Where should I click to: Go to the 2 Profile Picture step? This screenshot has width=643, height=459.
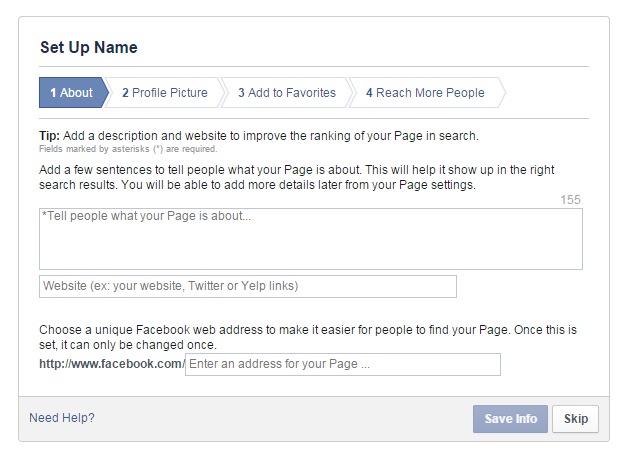165,93
